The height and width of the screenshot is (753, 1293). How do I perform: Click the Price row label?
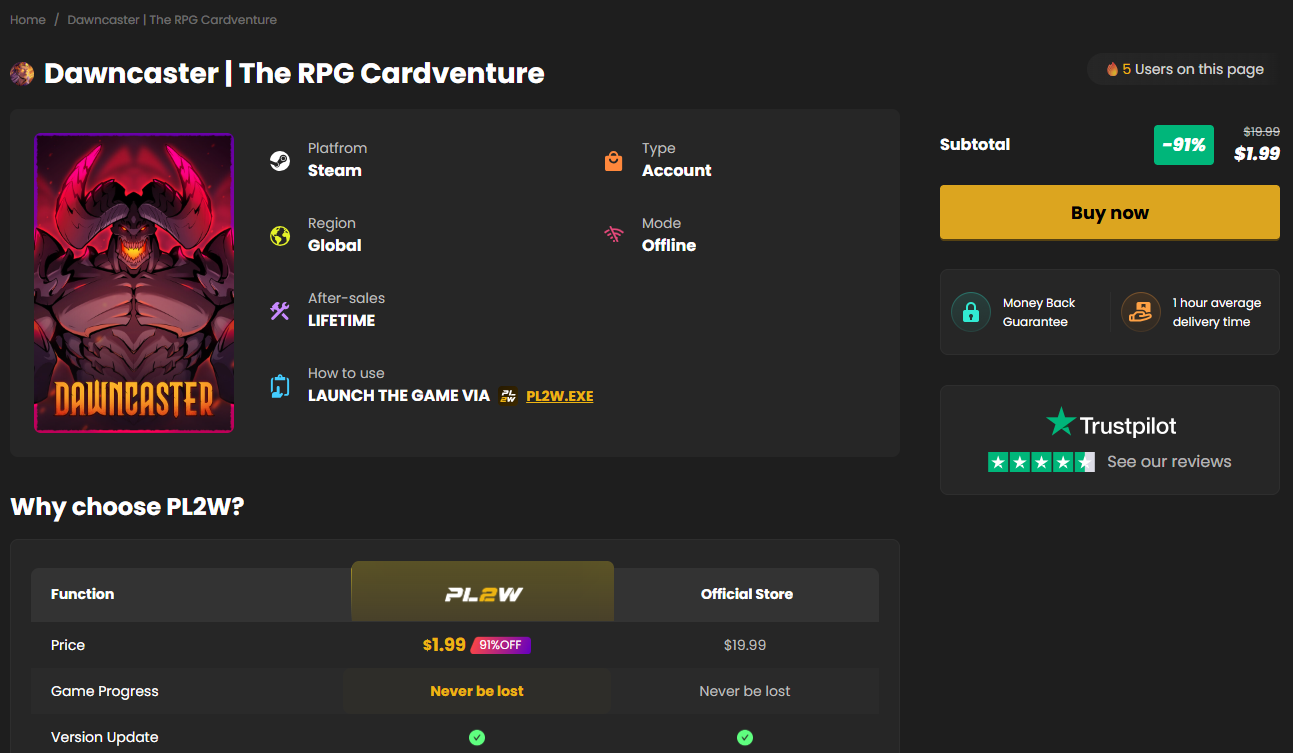coord(68,645)
